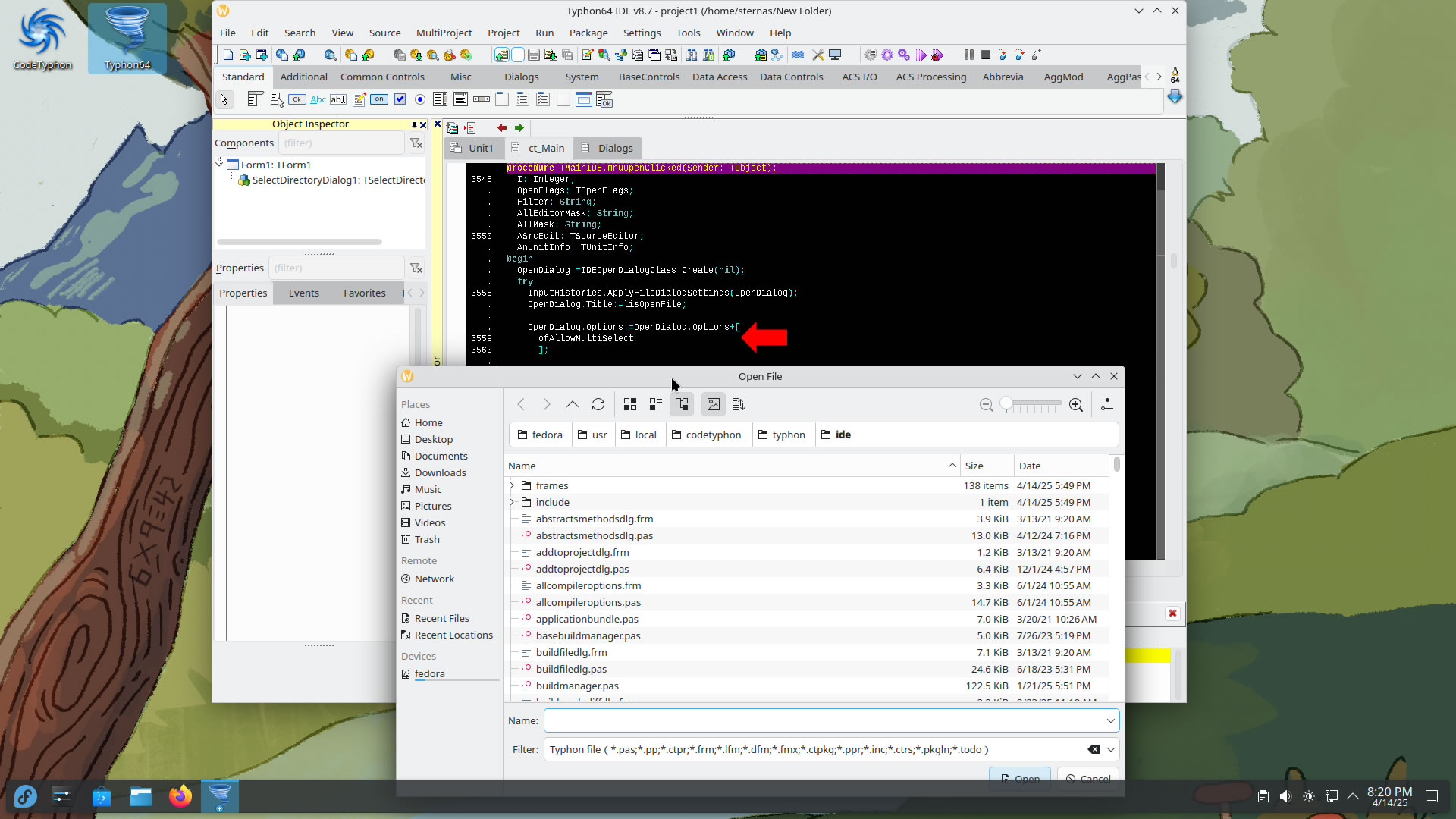The width and height of the screenshot is (1456, 819).
Task: Switch to compact list view in Open File
Action: tap(656, 404)
